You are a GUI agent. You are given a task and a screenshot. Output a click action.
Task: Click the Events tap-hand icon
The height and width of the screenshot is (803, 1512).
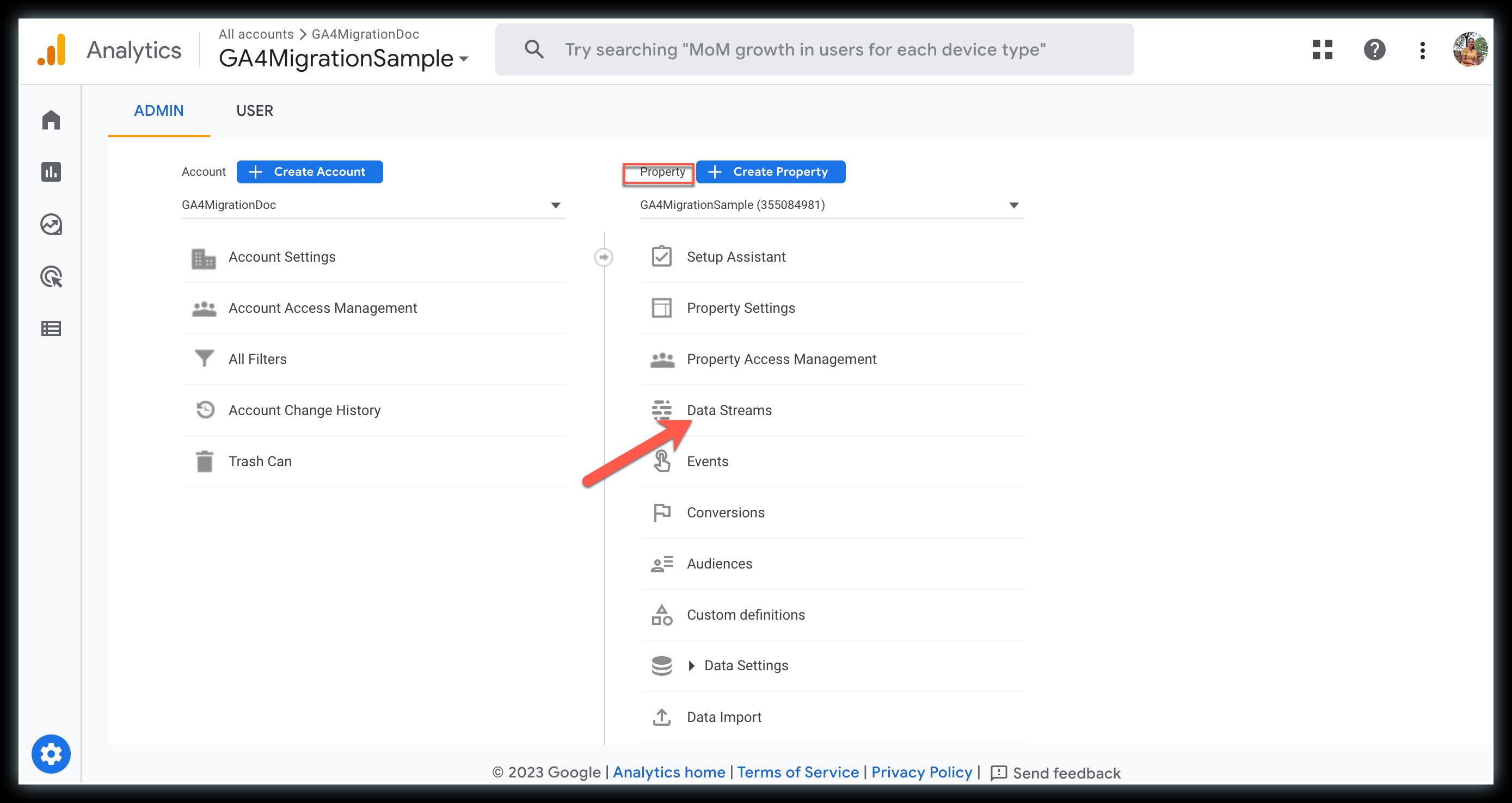(x=661, y=461)
